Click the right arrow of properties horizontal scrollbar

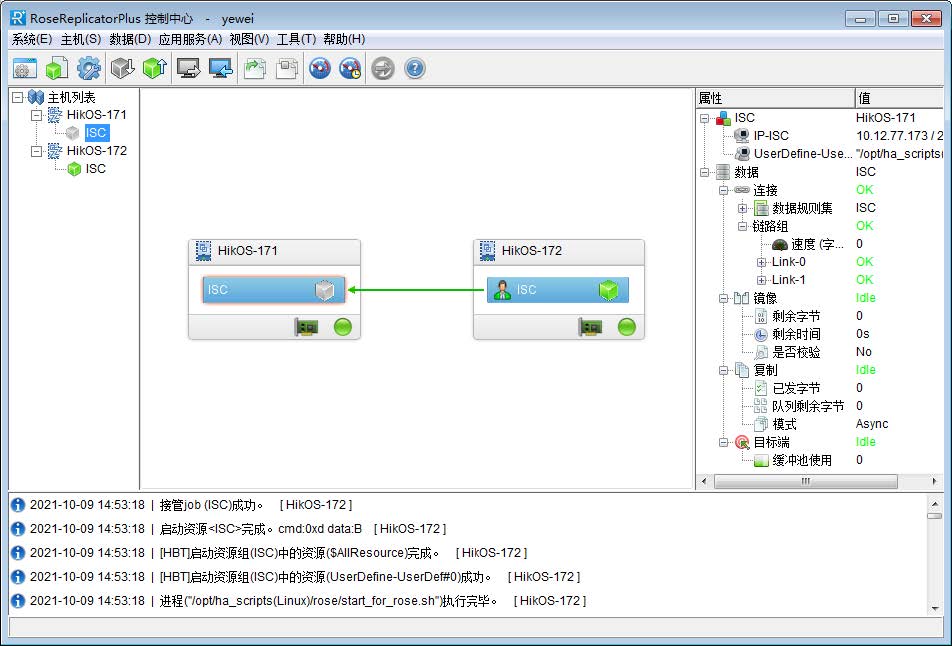pyautogui.click(x=934, y=481)
